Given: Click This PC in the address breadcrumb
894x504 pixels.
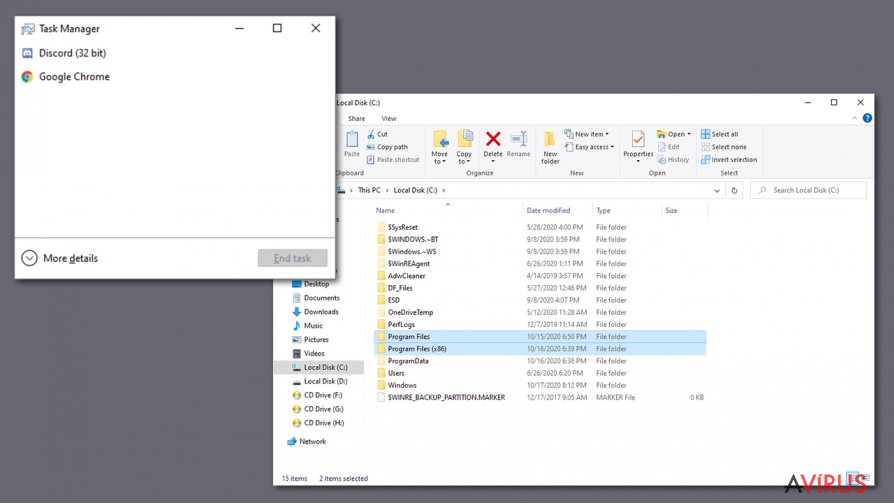Looking at the screenshot, I should [x=369, y=190].
